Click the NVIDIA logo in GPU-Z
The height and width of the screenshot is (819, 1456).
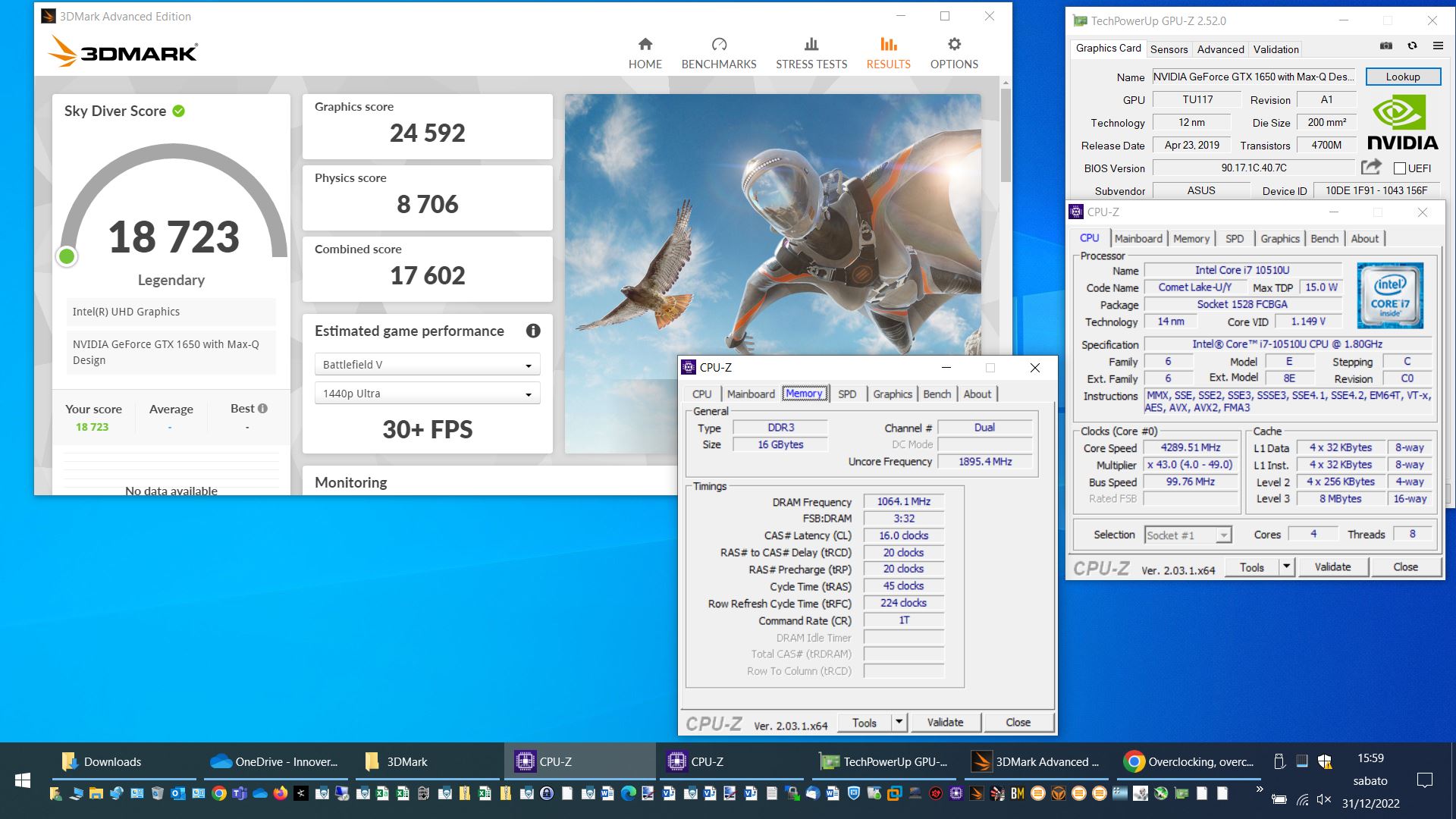tap(1402, 122)
